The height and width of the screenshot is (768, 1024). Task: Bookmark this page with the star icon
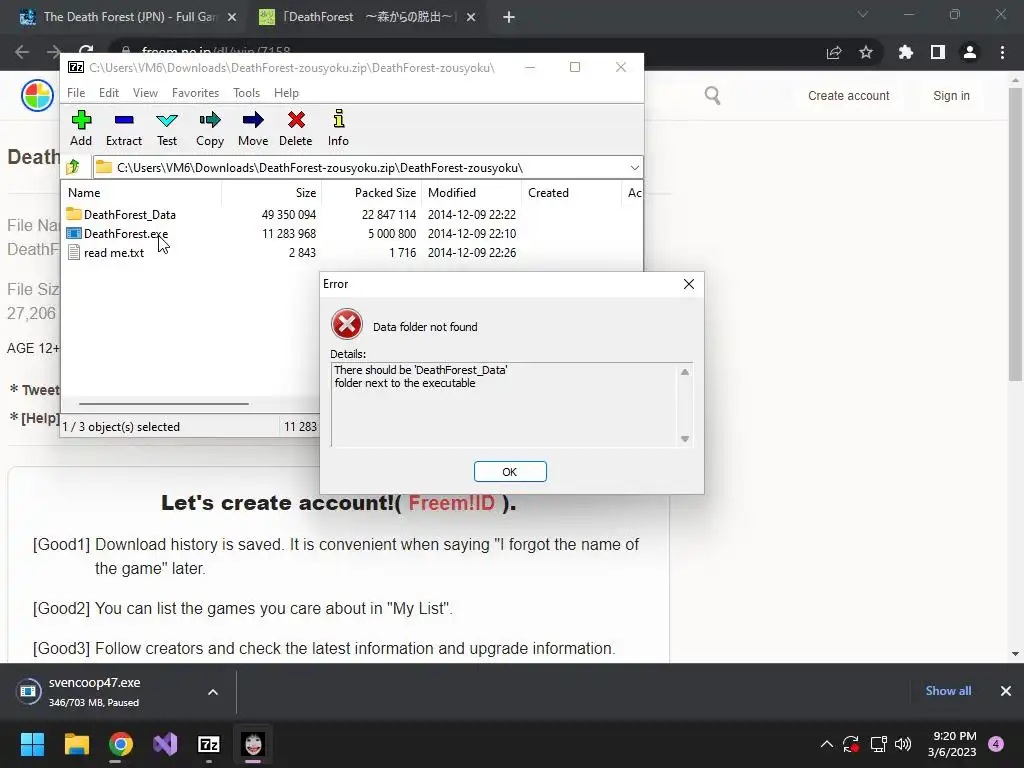(866, 52)
